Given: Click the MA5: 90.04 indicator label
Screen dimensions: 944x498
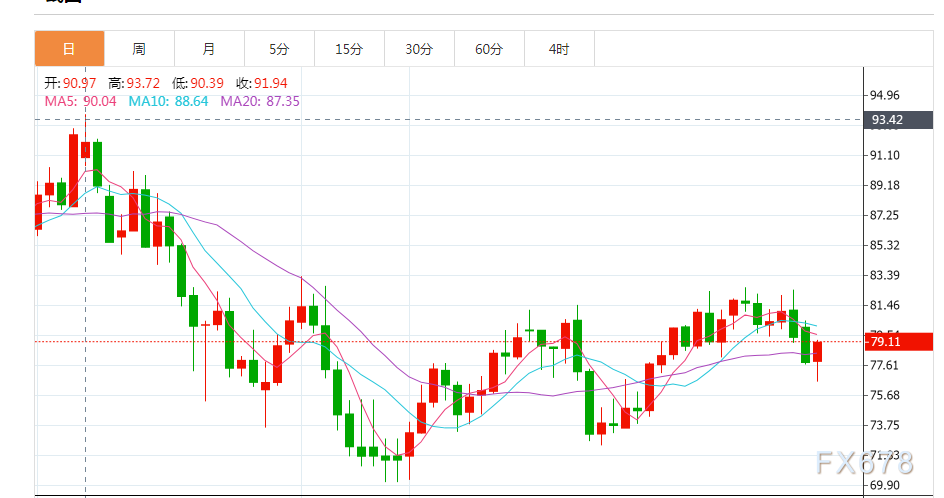Looking at the screenshot, I should tap(81, 101).
